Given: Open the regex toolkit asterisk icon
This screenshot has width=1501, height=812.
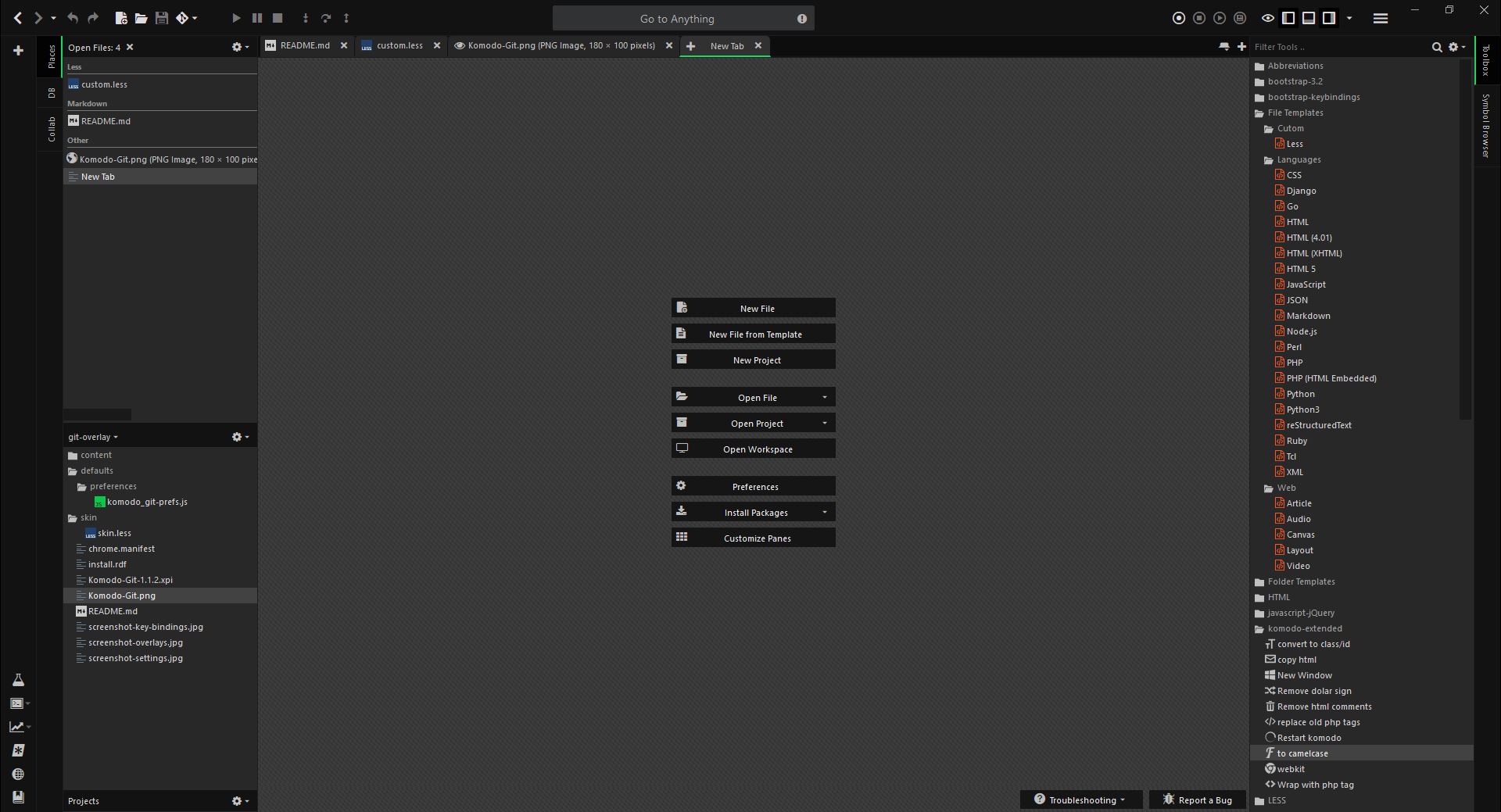Looking at the screenshot, I should point(18,750).
